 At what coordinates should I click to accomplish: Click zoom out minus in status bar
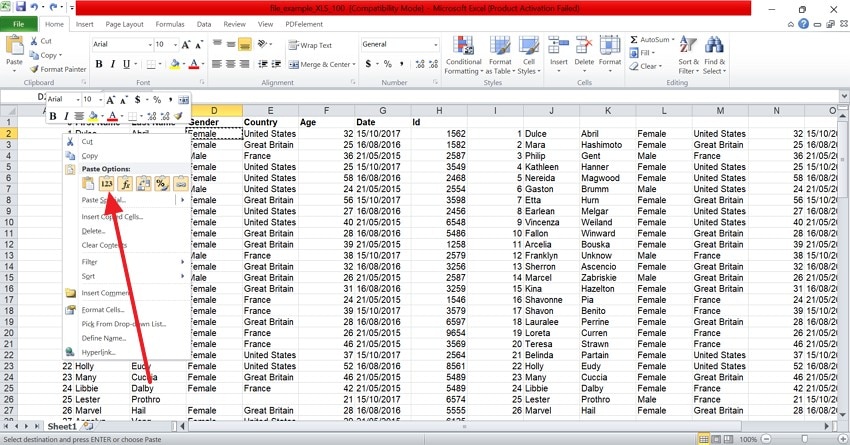[766, 439]
